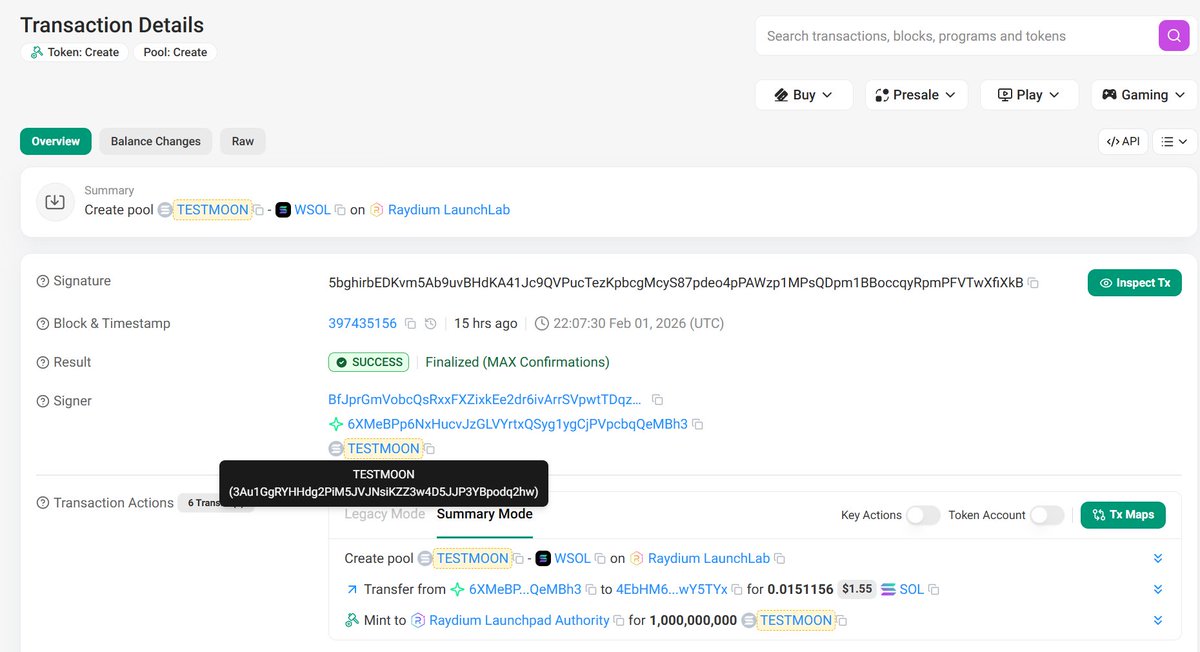
Task: Open block 397435156 link
Action: pos(363,324)
